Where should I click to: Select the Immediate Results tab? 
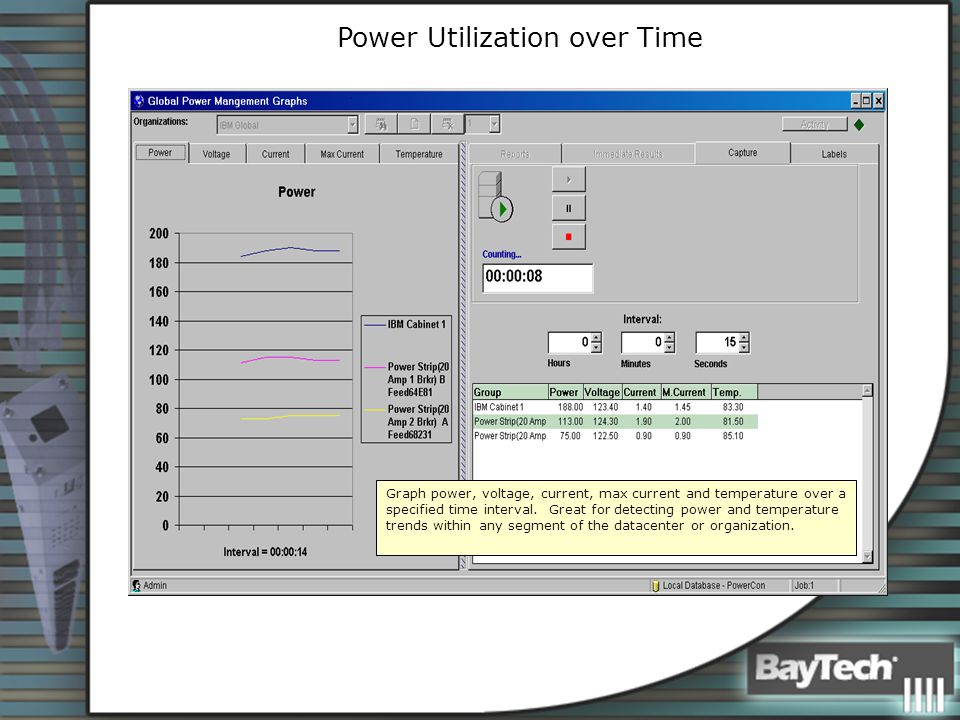(628, 154)
